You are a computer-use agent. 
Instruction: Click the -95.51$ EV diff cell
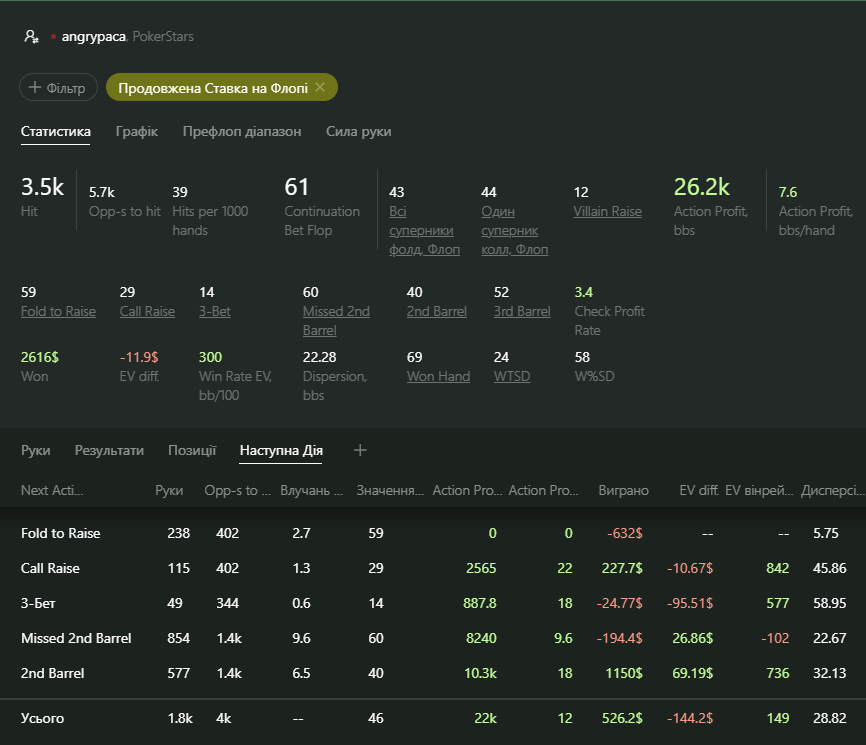(x=690, y=603)
